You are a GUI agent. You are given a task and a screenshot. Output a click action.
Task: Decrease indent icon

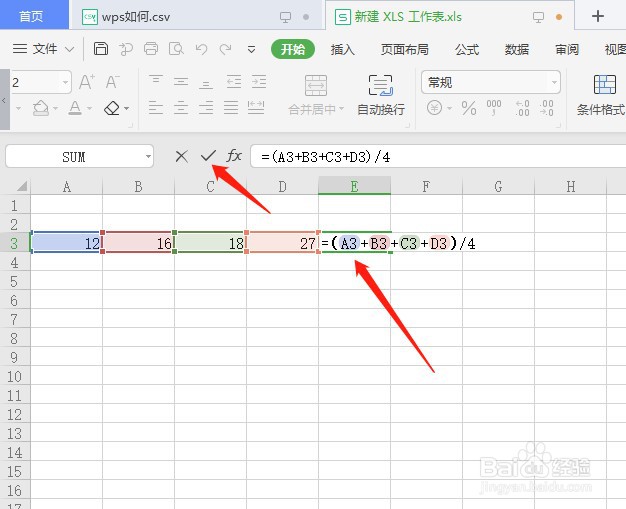pyautogui.click(x=234, y=82)
